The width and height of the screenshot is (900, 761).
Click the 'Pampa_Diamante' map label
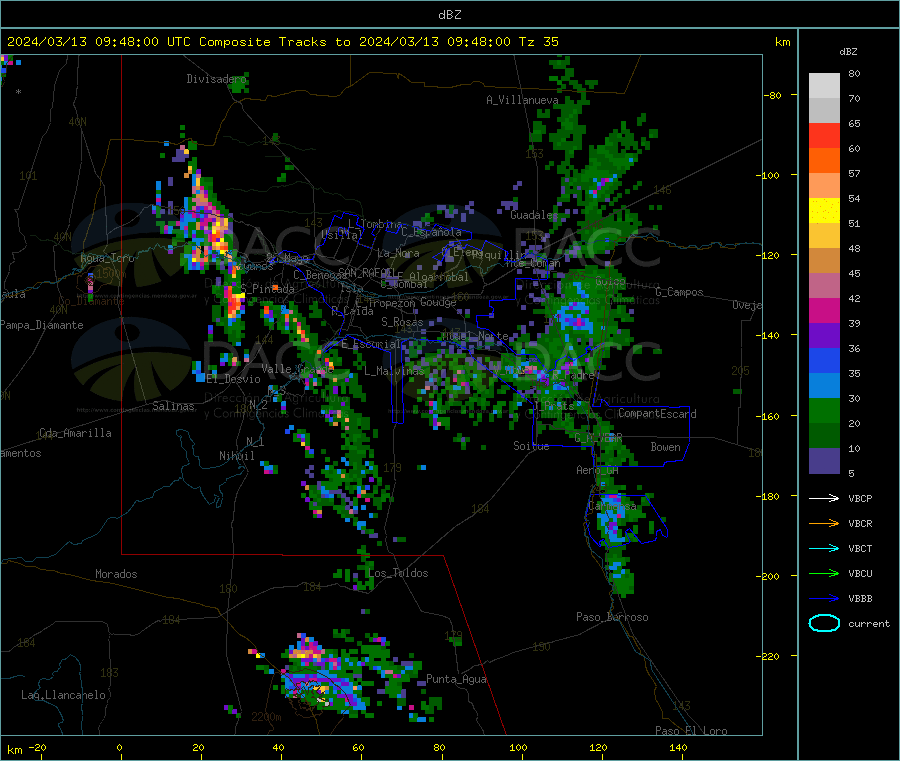[42, 325]
